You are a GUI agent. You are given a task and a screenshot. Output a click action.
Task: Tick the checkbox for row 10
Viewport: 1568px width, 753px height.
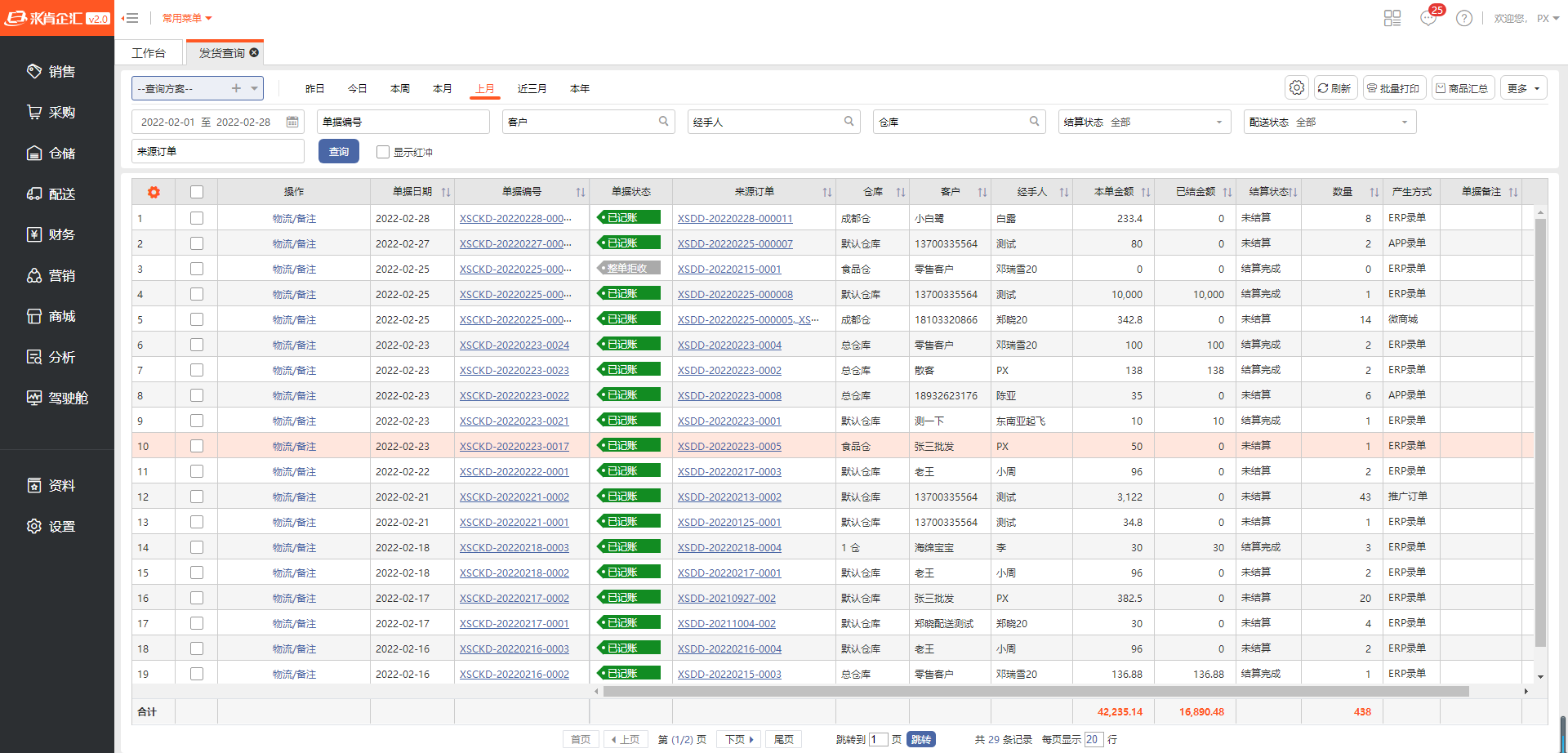197,446
